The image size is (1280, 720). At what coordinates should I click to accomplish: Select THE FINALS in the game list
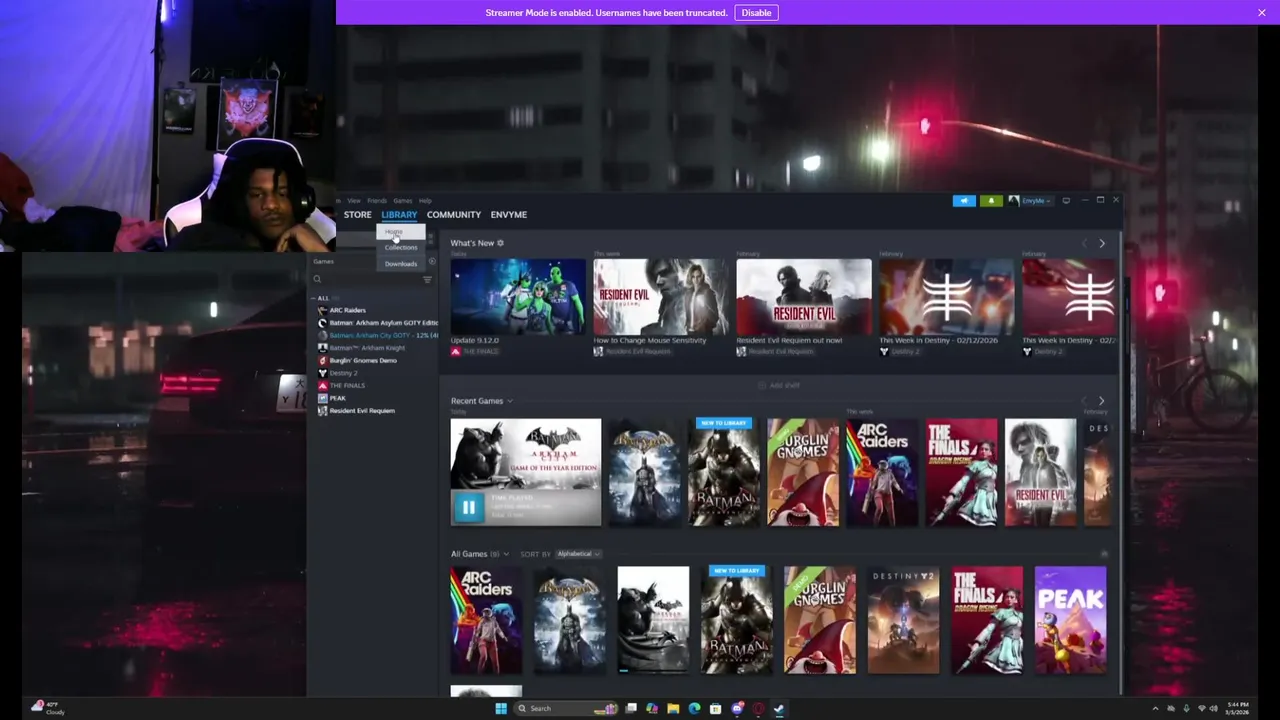click(341, 386)
